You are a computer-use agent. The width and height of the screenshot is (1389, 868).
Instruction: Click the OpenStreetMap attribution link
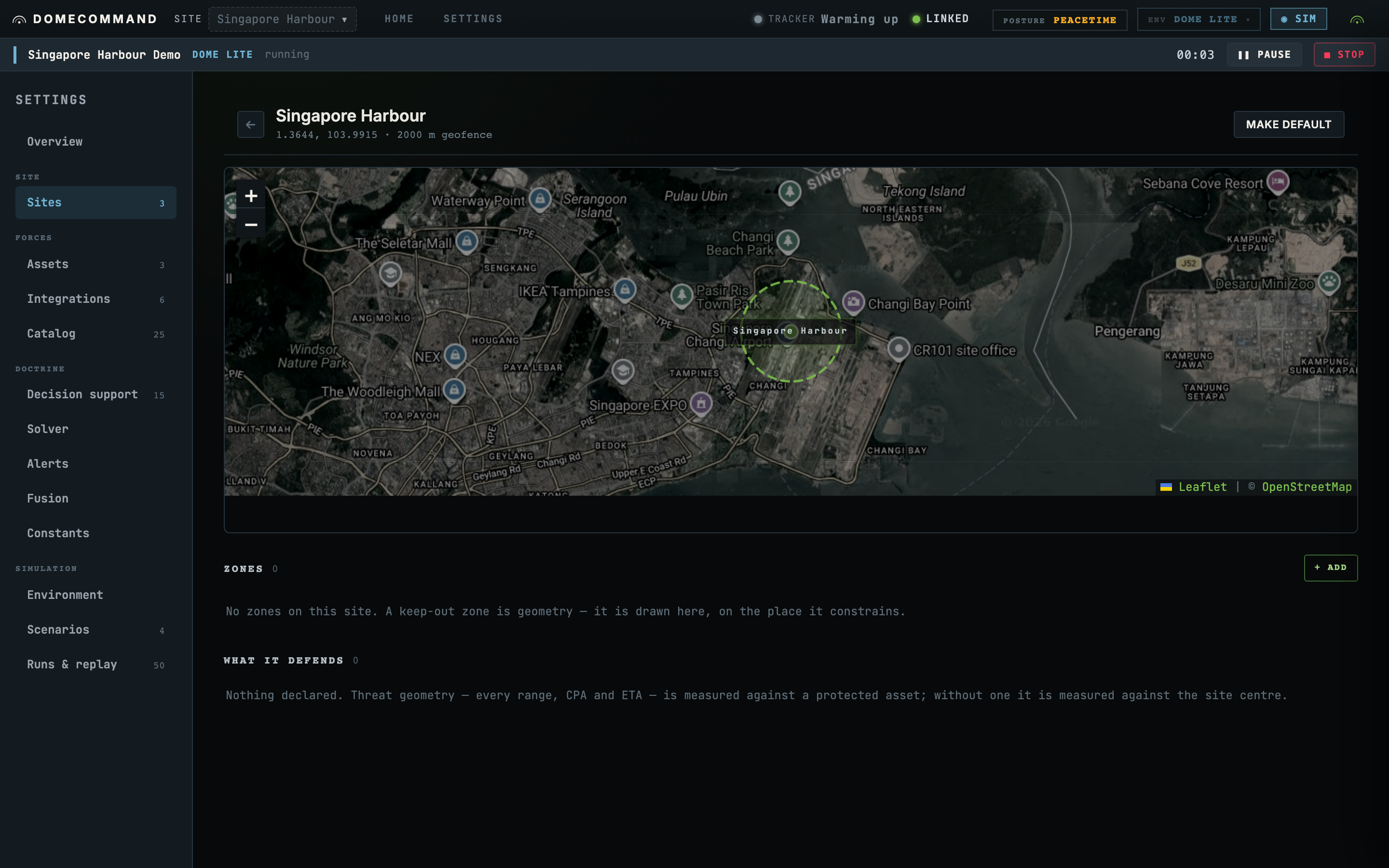(x=1307, y=487)
